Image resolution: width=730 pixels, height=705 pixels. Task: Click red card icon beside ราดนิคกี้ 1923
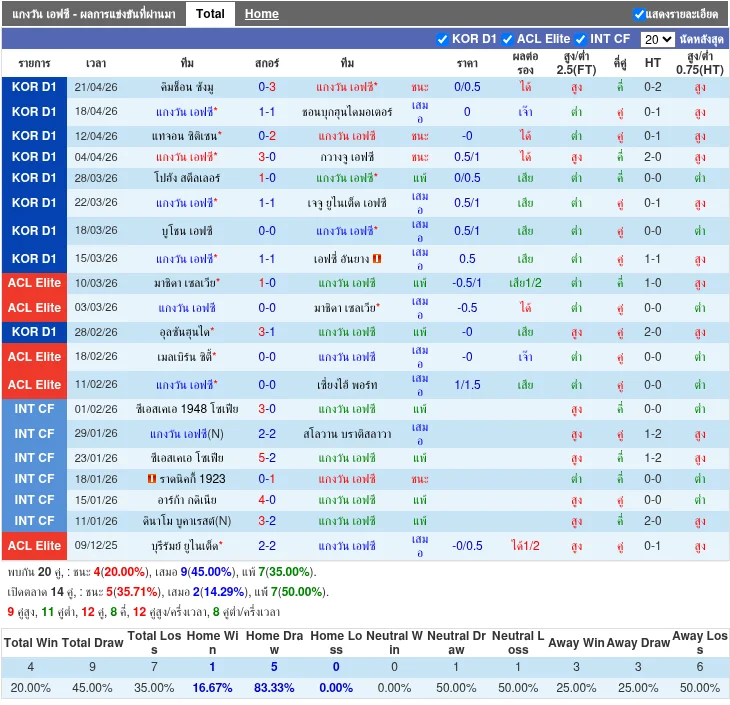click(x=151, y=479)
